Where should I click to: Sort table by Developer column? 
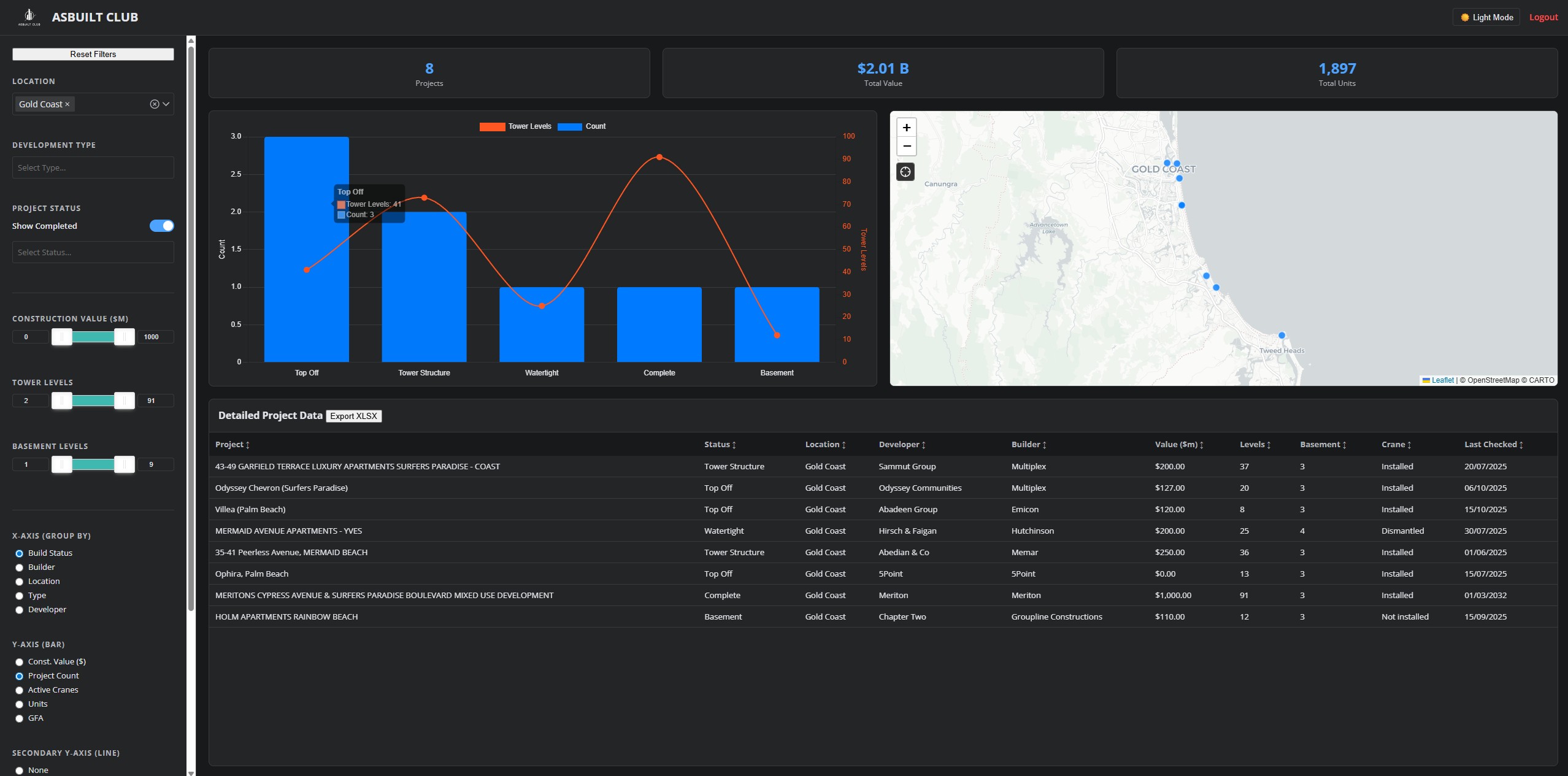click(x=902, y=445)
